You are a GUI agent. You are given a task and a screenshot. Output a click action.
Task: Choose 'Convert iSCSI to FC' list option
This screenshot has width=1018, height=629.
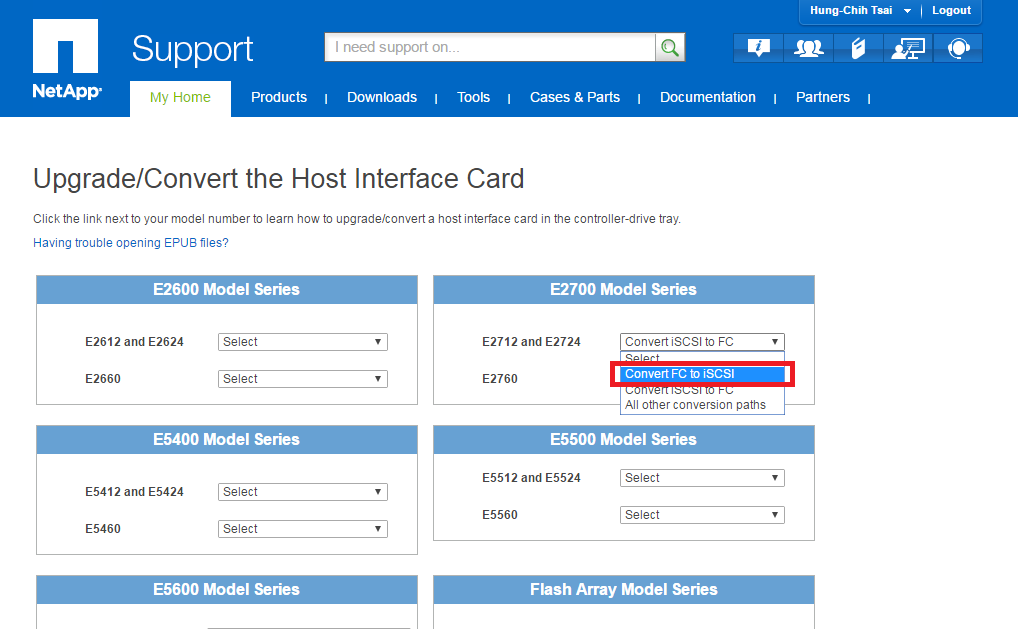(x=702, y=389)
